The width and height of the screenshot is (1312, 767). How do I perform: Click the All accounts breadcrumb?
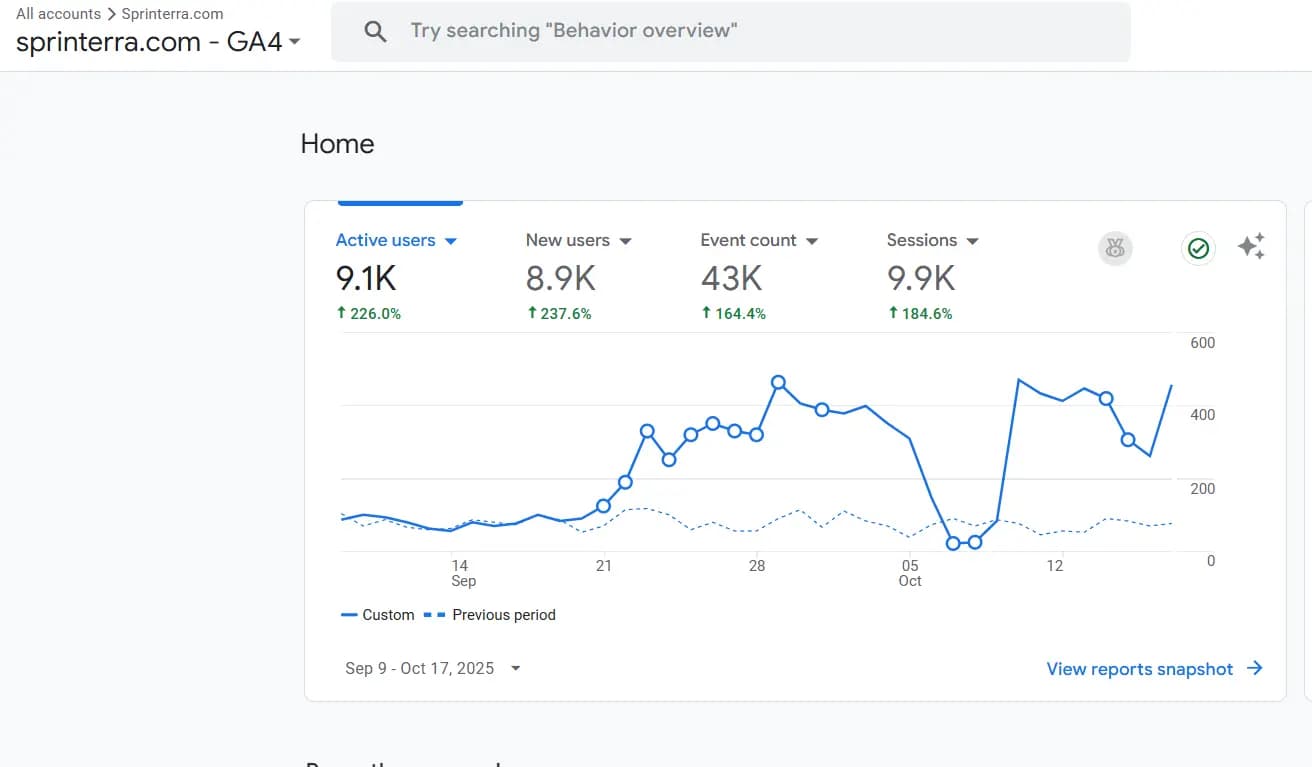click(58, 14)
